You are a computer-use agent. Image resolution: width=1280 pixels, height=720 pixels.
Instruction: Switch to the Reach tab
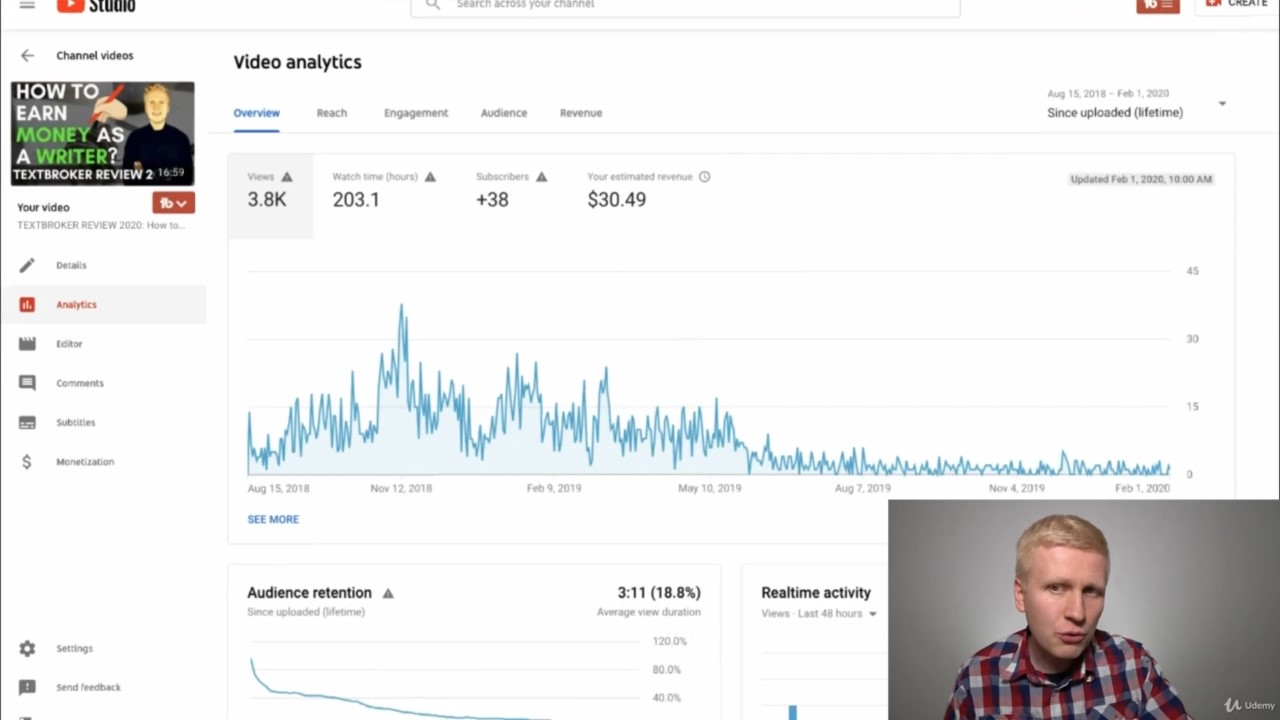[x=332, y=113]
